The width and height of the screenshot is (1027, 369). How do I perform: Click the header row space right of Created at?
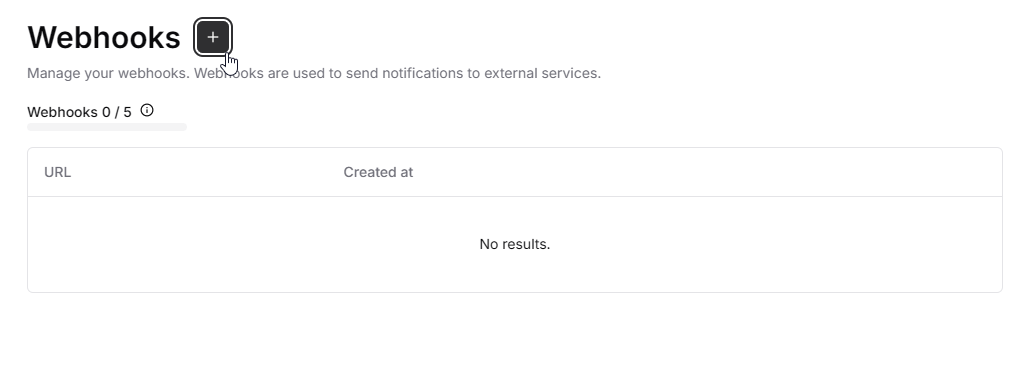(707, 172)
